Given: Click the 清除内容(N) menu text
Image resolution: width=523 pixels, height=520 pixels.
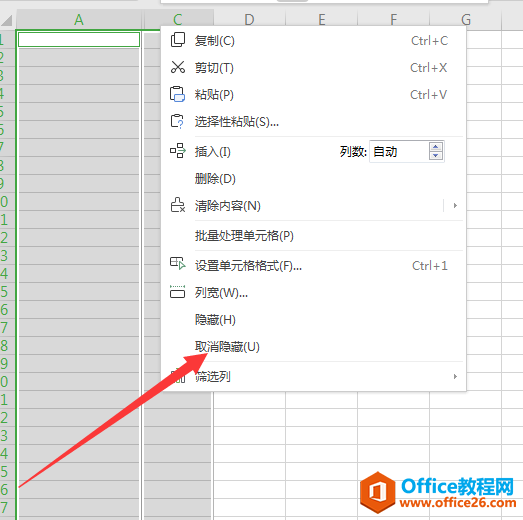Looking at the screenshot, I should [x=228, y=206].
